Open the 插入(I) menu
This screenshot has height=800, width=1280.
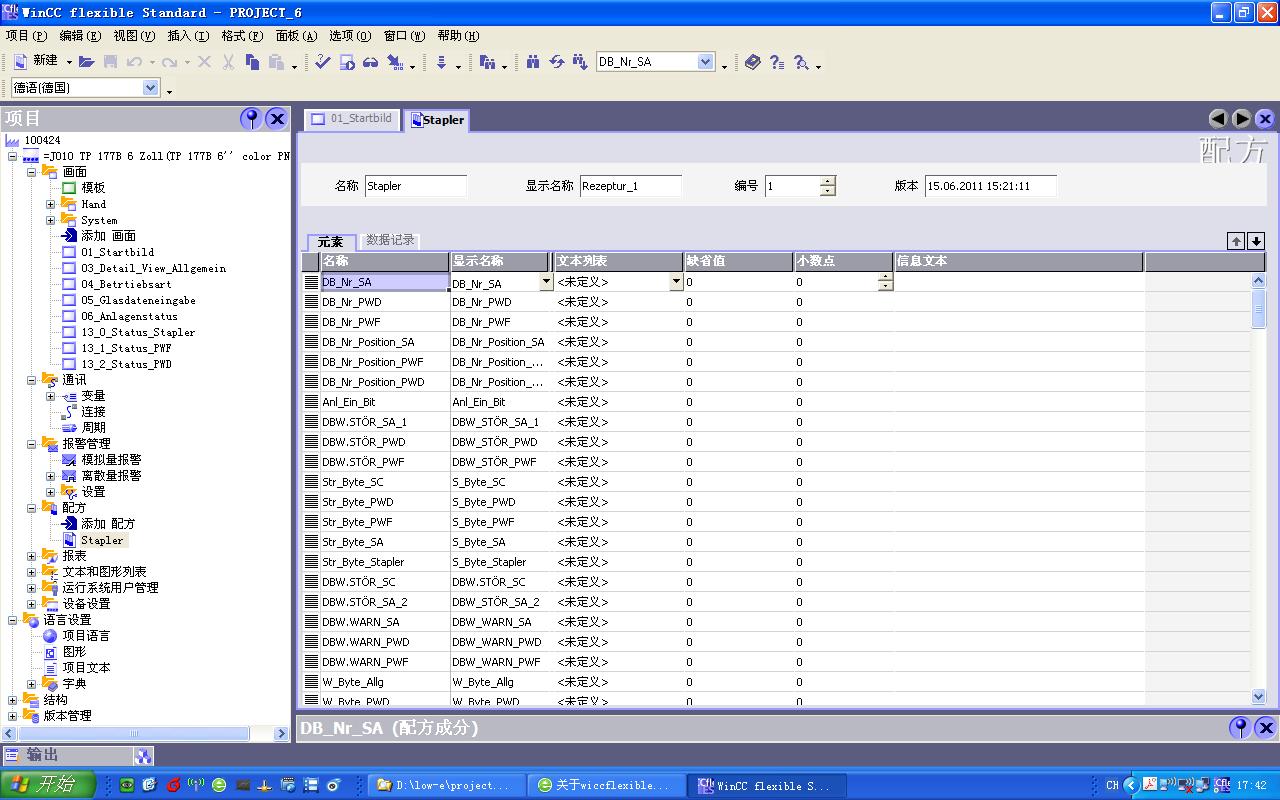(188, 36)
